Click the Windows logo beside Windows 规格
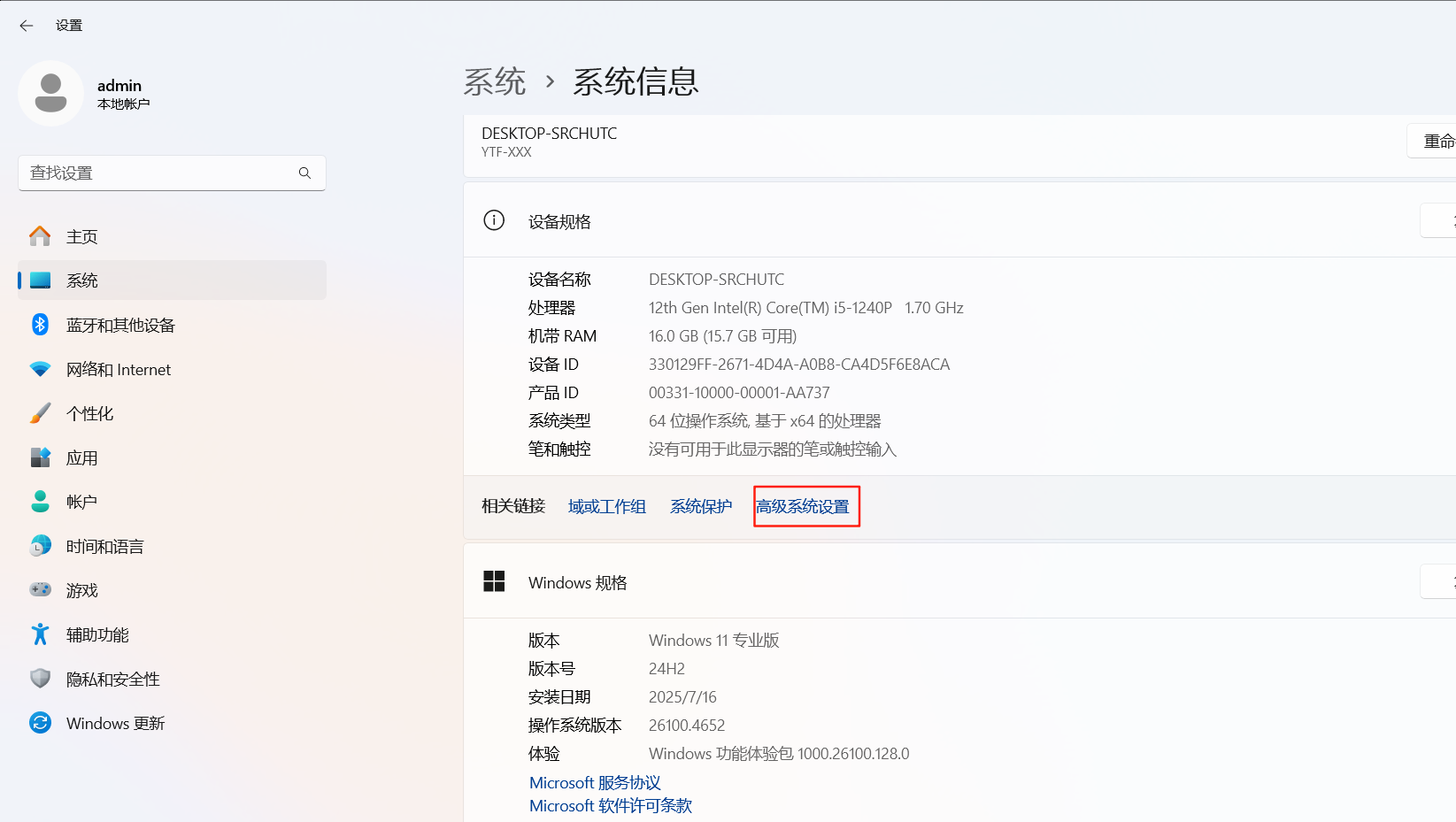This screenshot has width=1456, height=822. tap(494, 581)
